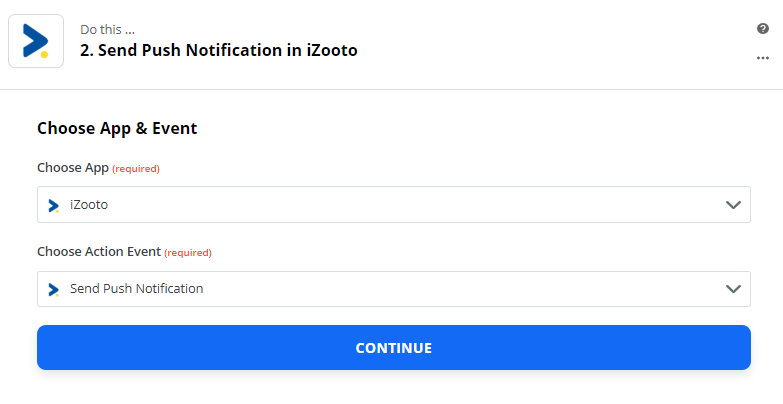
Task: Click the "Choose App" field label
Action: 72,168
